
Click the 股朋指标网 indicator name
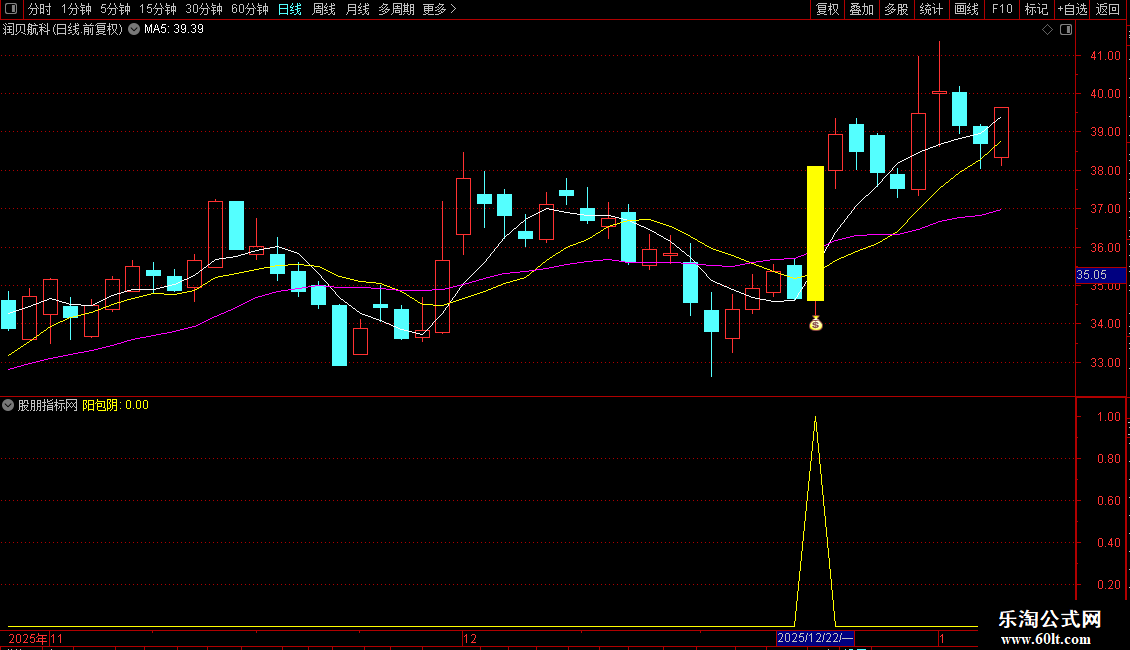48,405
